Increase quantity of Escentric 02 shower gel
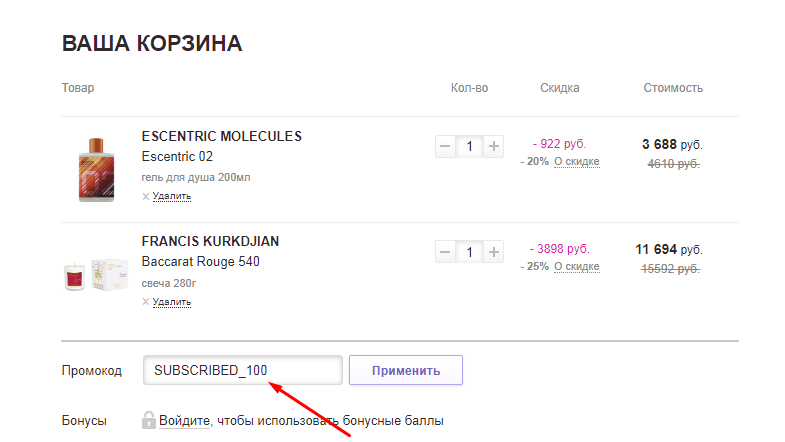Screen dimensions: 785x442 [x=494, y=147]
